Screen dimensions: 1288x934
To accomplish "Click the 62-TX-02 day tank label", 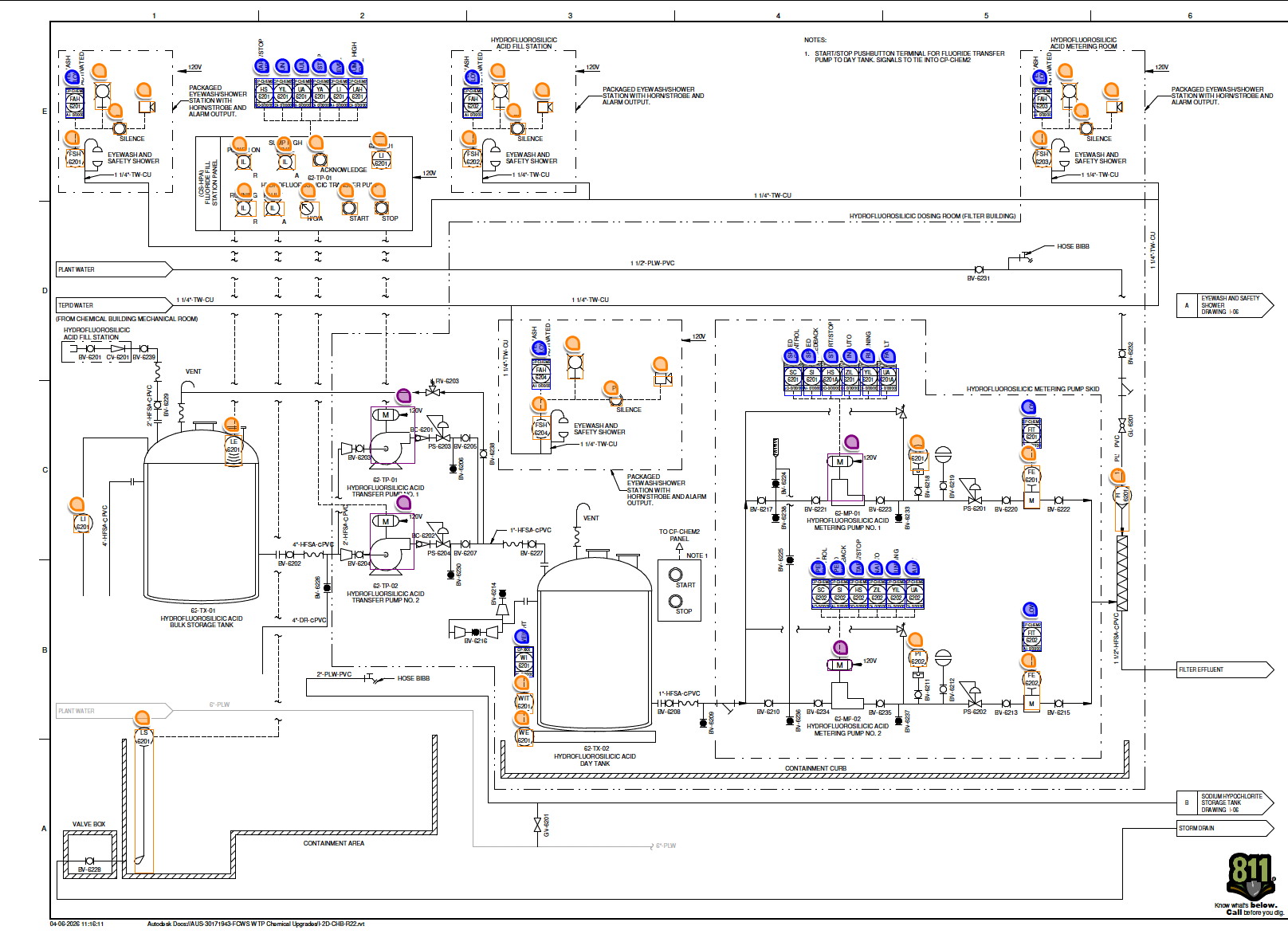I will pyautogui.click(x=595, y=748).
